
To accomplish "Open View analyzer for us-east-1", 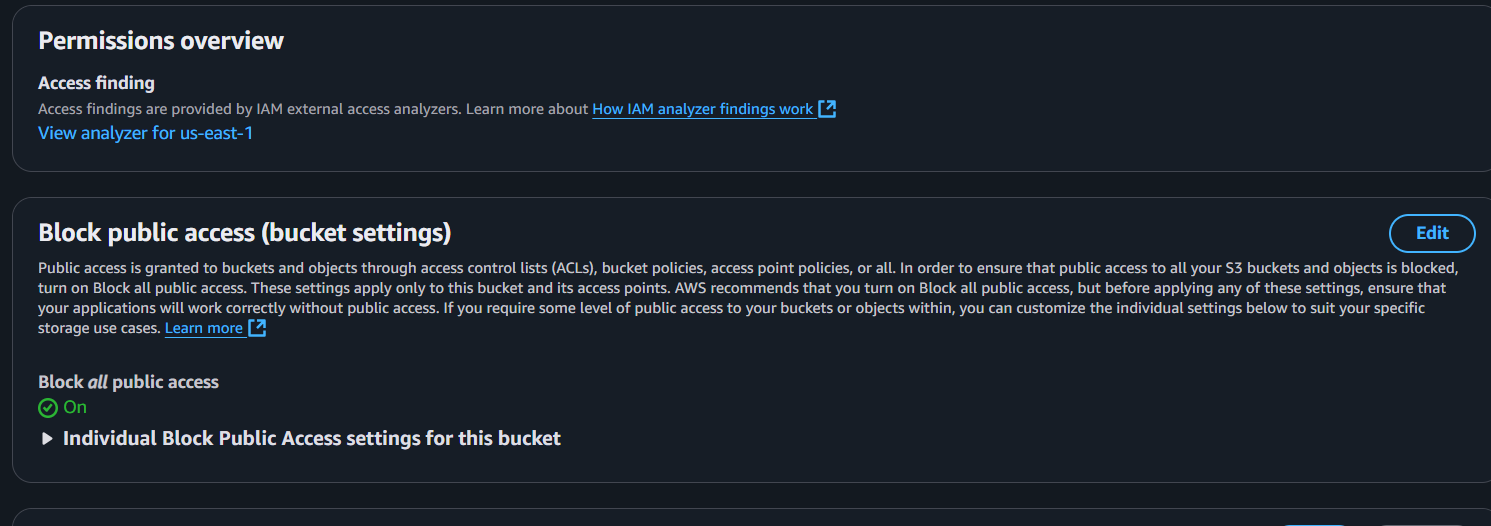I will coord(145,132).
